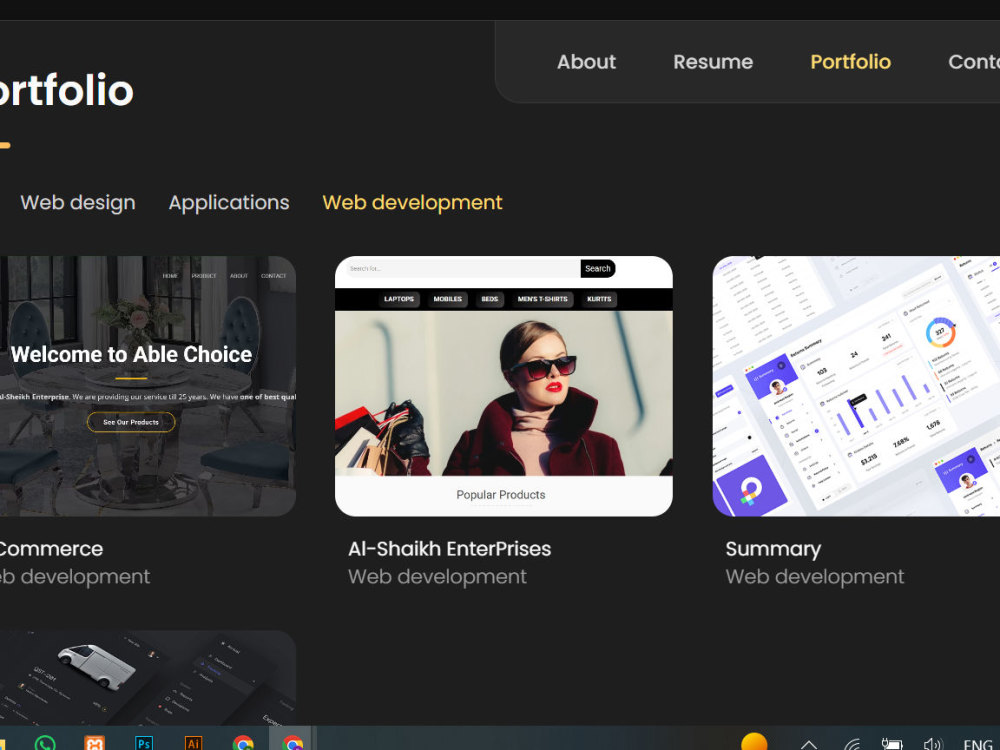The width and height of the screenshot is (1000, 750).
Task: Filter projects by Web design
Action: click(x=78, y=202)
